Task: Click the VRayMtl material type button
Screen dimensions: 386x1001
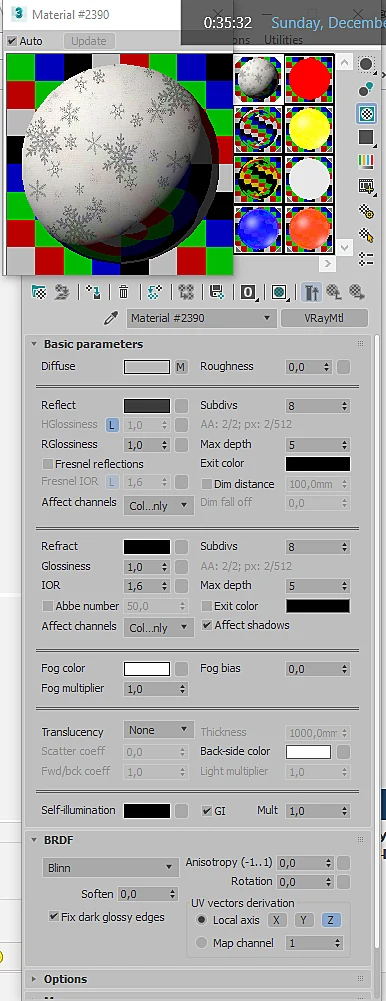Action: 324,318
